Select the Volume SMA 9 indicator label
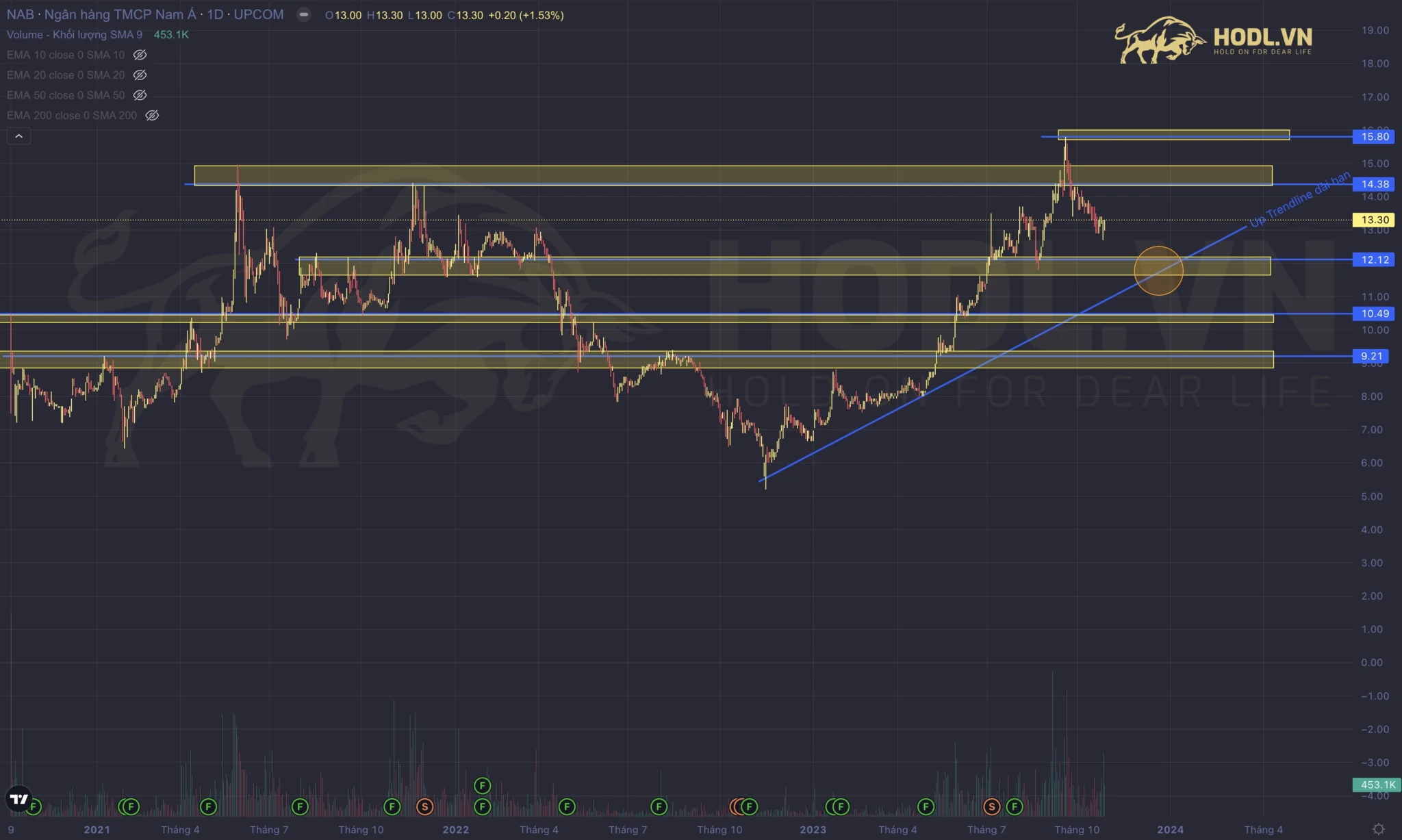Image resolution: width=1402 pixels, height=840 pixels. [x=75, y=35]
